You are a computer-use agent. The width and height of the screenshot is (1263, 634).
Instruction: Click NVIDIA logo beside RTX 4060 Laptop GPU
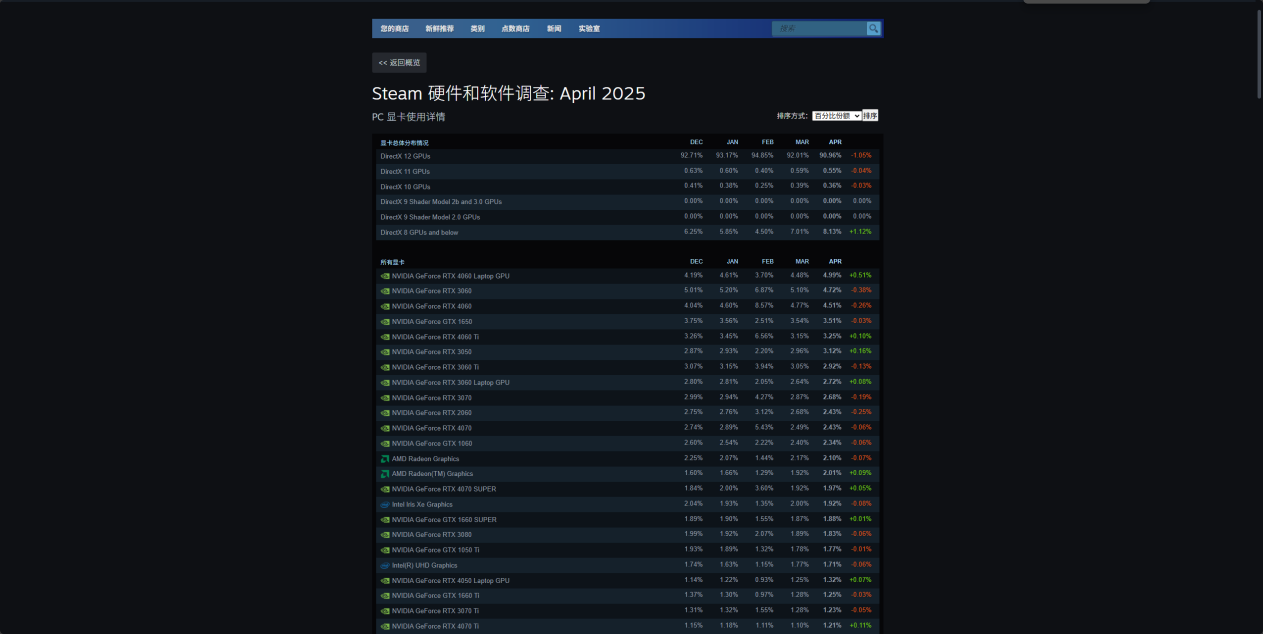(x=385, y=276)
